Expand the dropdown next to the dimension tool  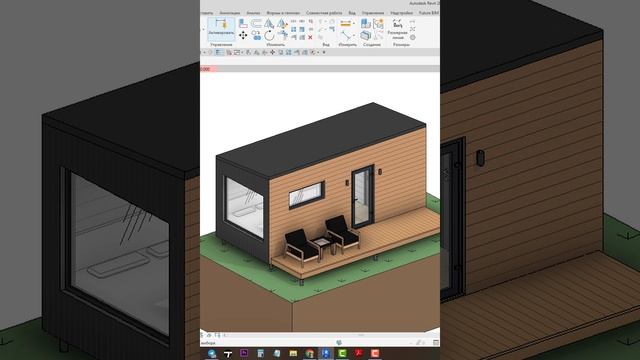click(353, 23)
